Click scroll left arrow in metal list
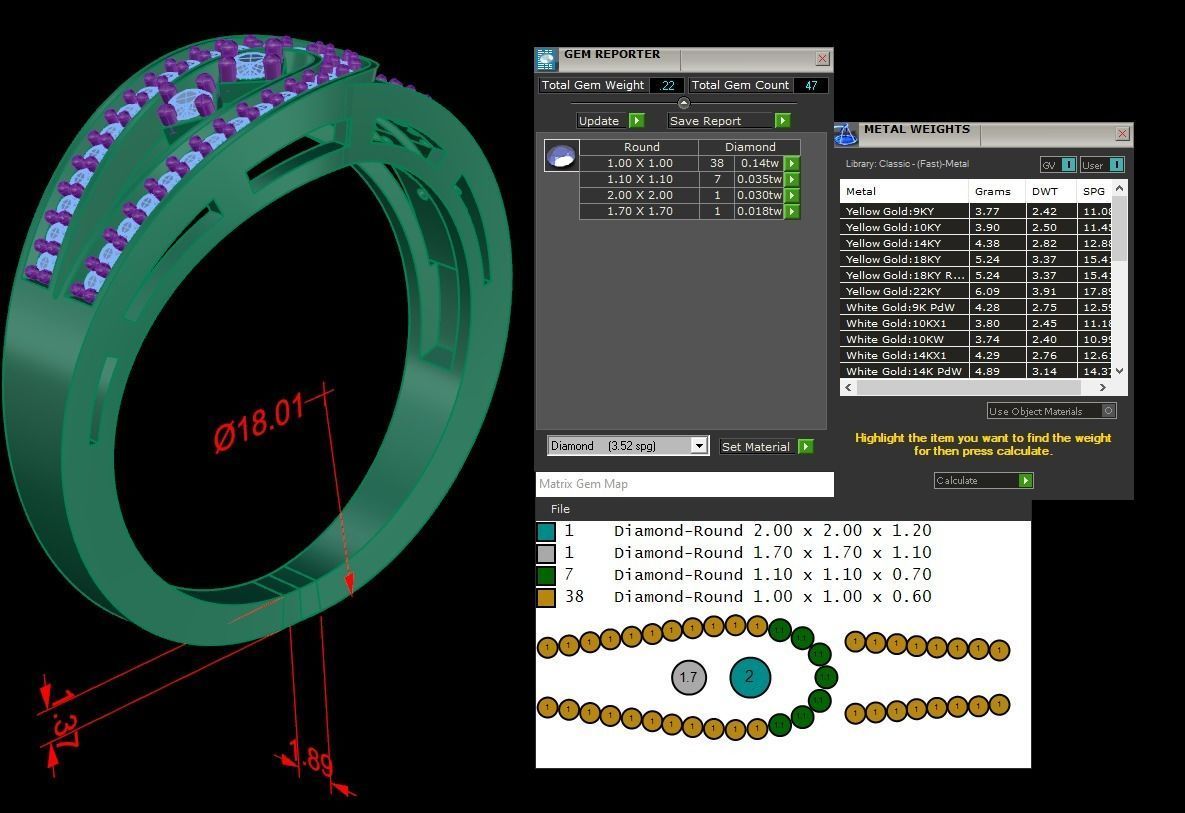This screenshot has width=1185, height=813. pos(848,388)
